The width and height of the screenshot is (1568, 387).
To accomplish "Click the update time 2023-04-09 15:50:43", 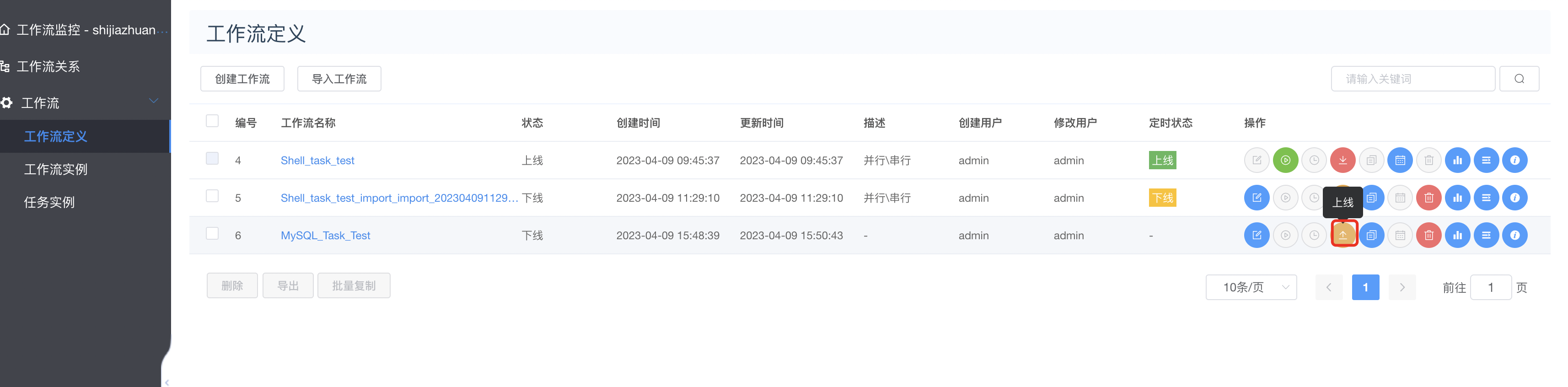I will (x=791, y=236).
